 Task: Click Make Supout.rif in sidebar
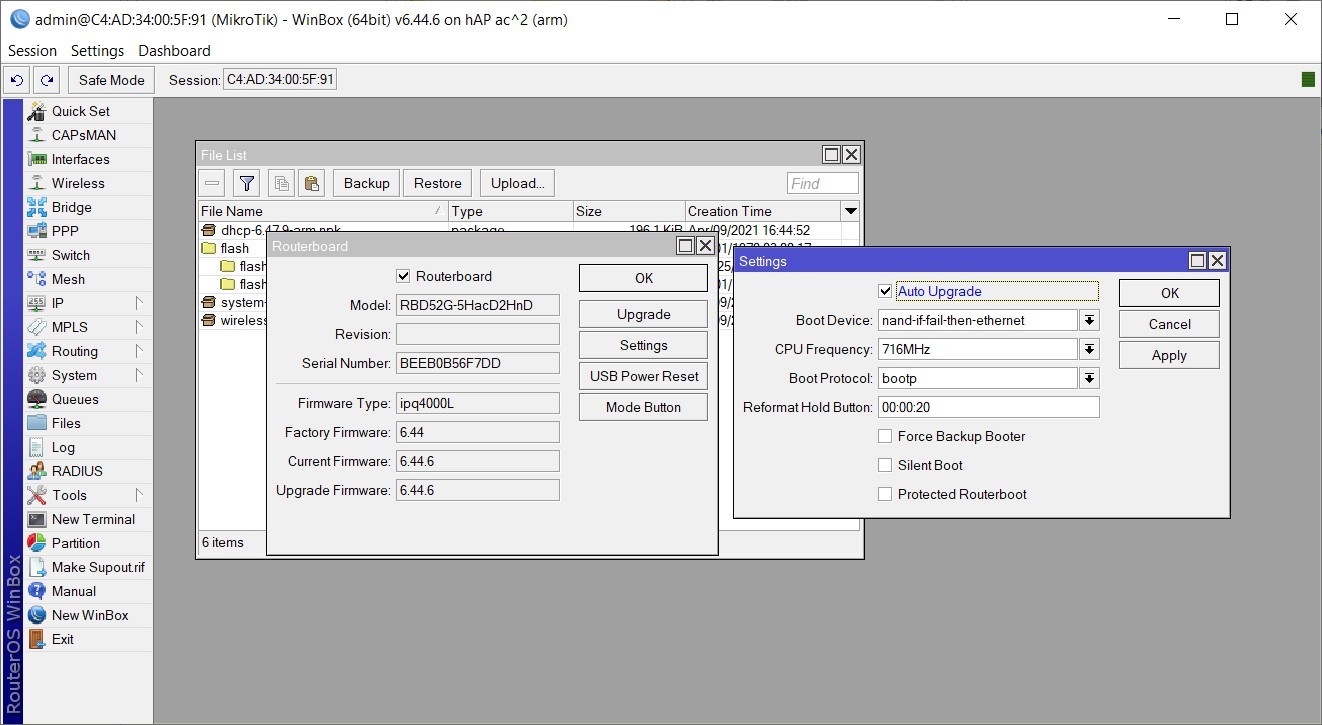(x=88, y=567)
